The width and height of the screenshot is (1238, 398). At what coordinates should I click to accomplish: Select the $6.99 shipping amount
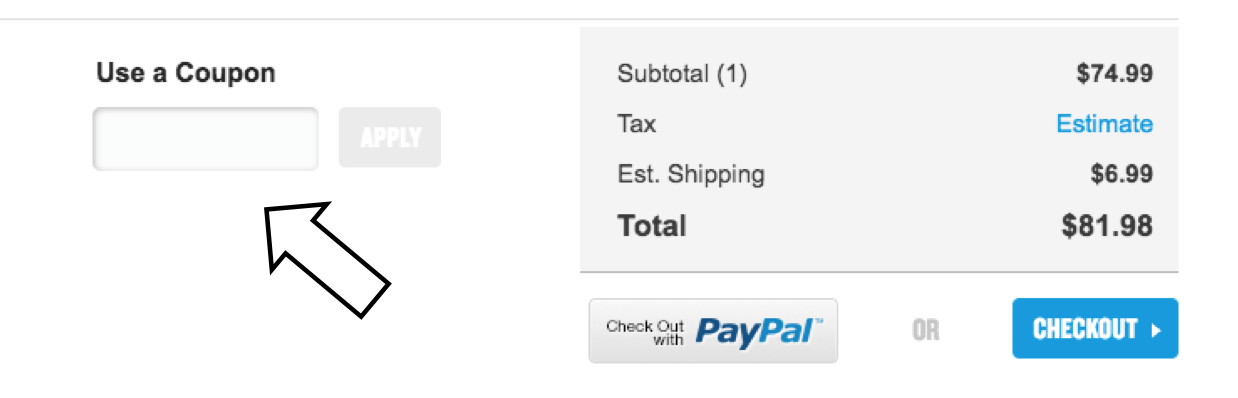tap(1121, 175)
